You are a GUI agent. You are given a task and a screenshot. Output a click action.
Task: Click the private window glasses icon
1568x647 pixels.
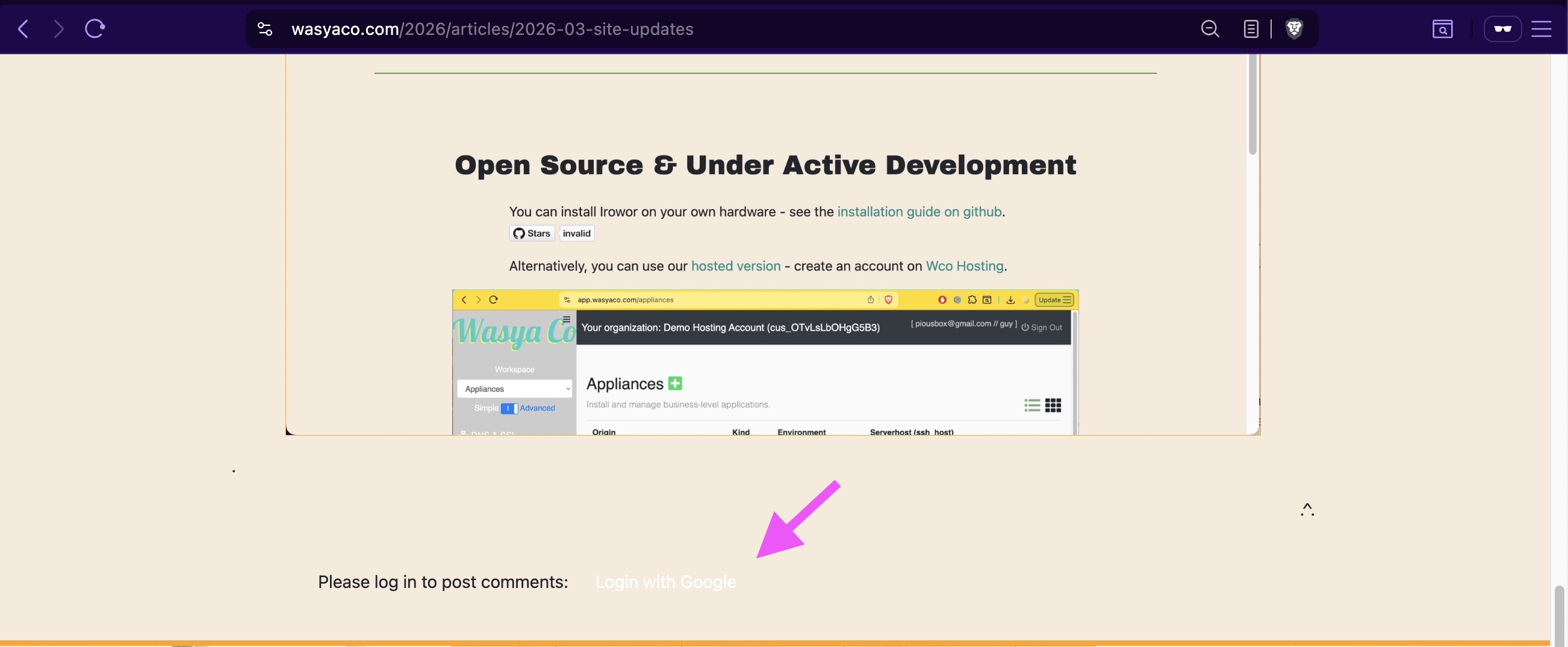[x=1502, y=29]
